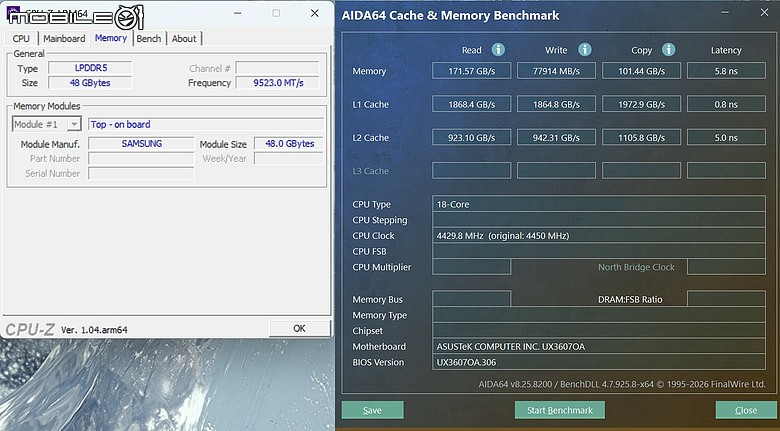This screenshot has width=780, height=431.
Task: Click the empty Serial Number field in CPU-Z
Action: 141,173
